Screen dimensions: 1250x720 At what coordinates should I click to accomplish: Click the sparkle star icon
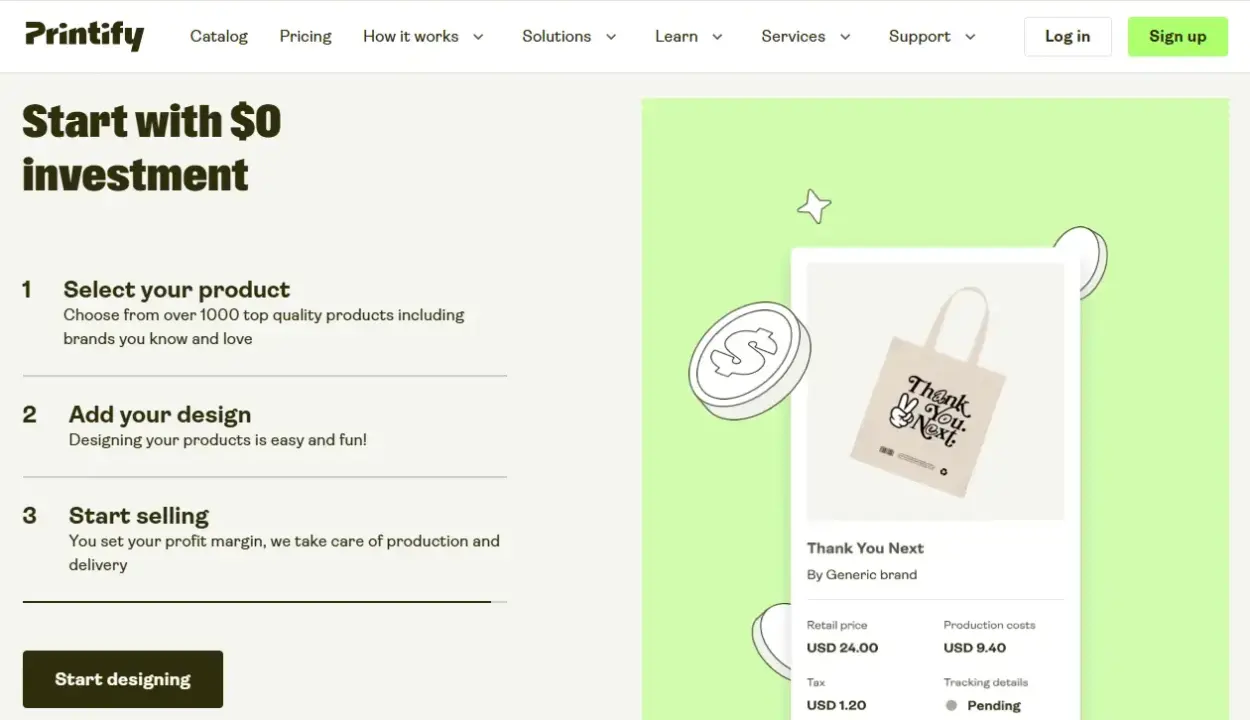coord(814,206)
